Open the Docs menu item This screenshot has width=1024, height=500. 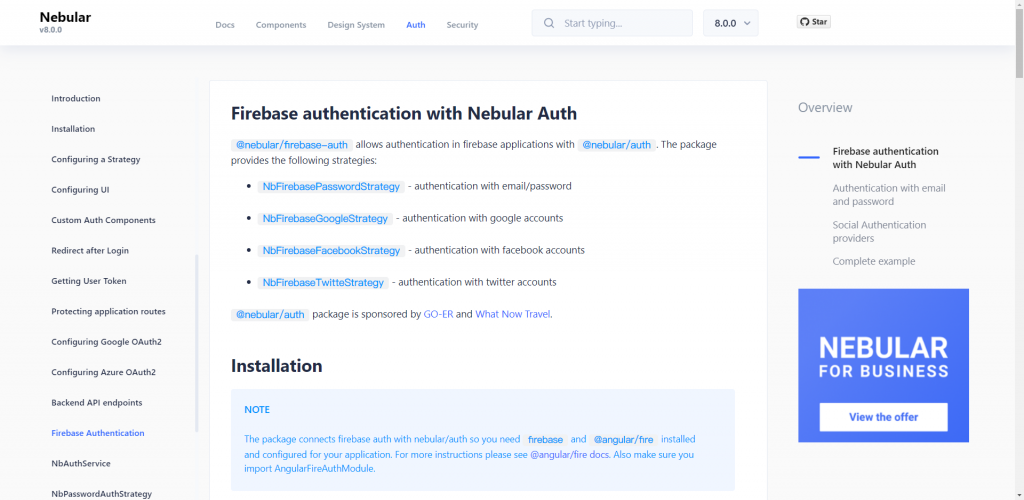click(x=225, y=25)
